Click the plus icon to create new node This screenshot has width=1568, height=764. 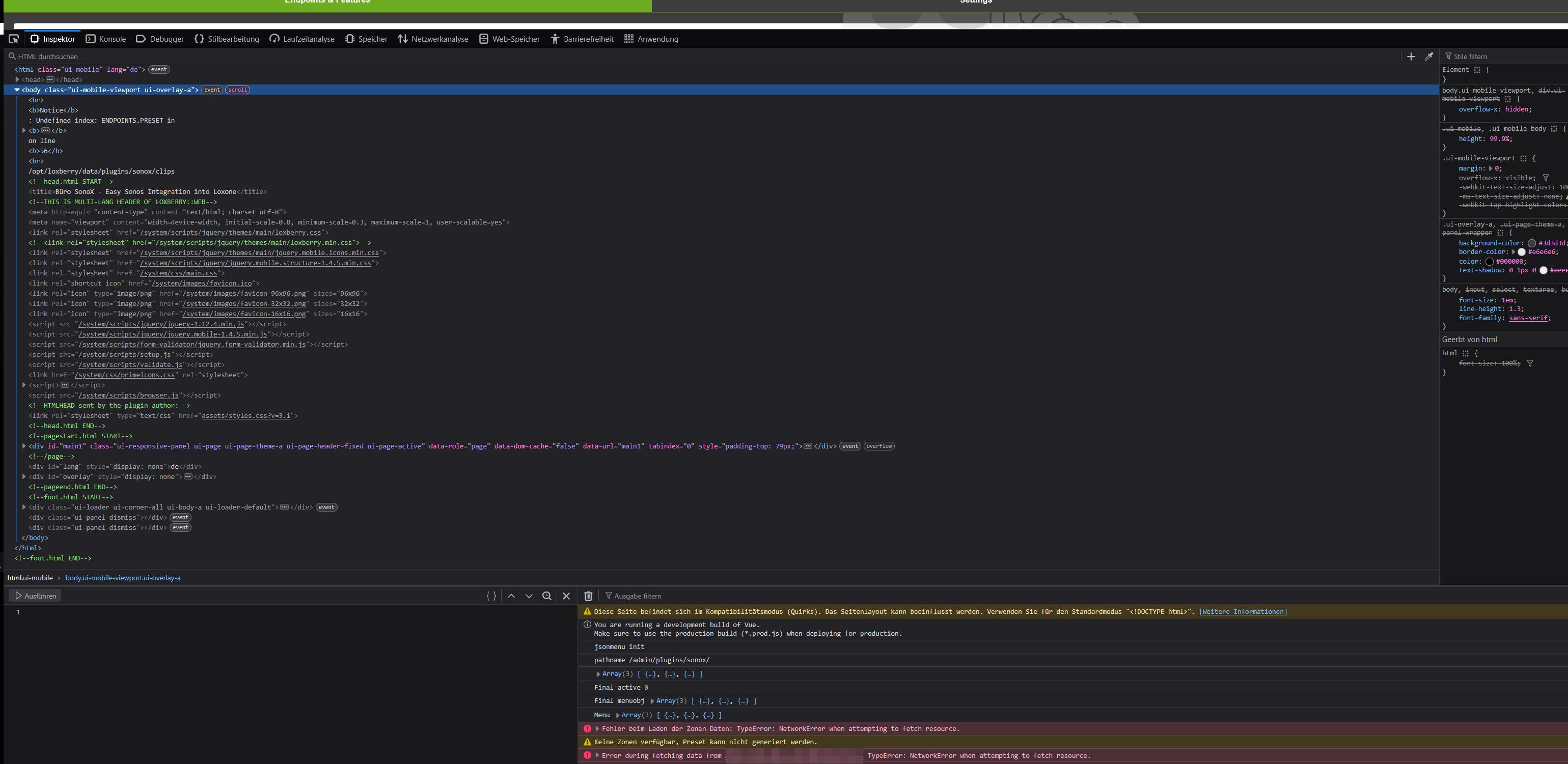coord(1411,56)
